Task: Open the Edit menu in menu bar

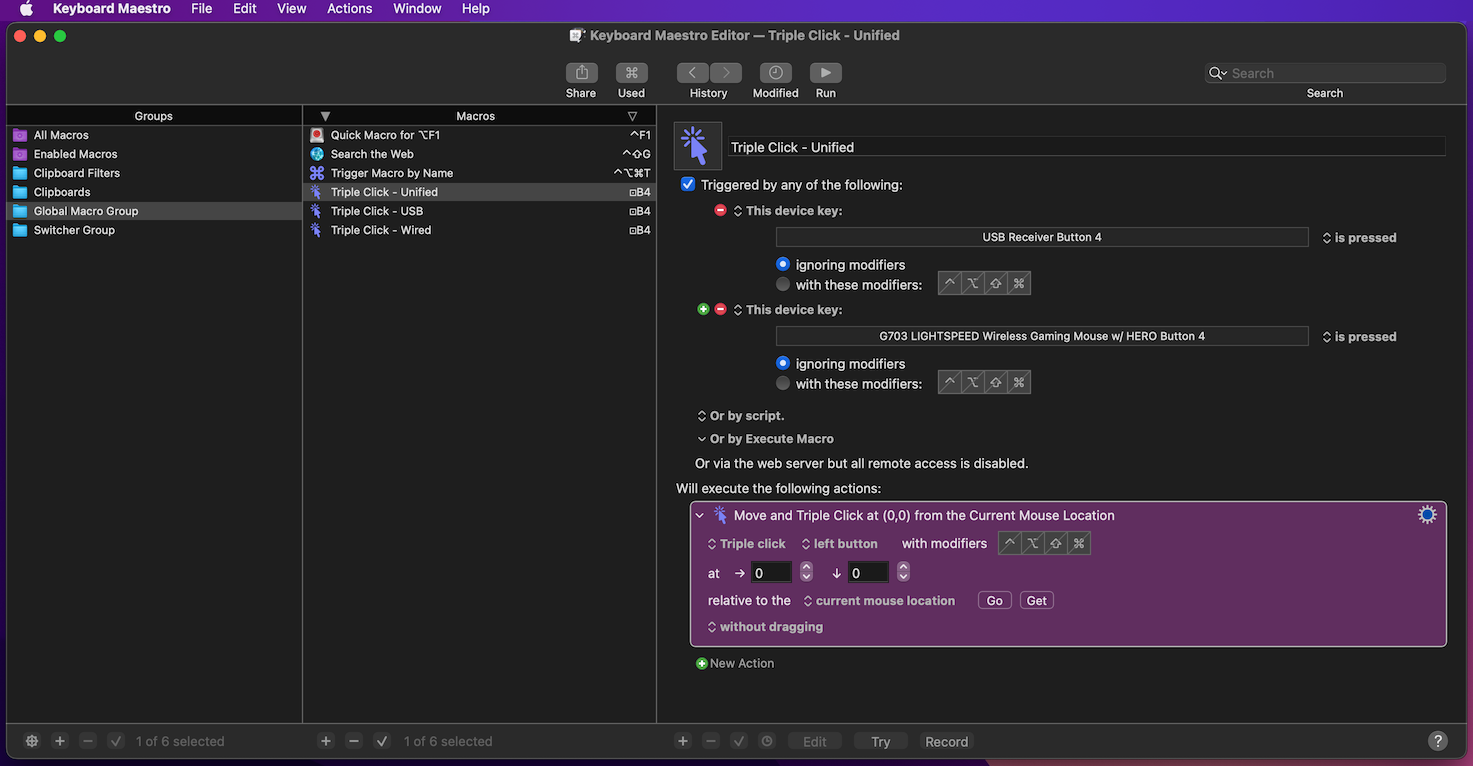Action: pyautogui.click(x=245, y=9)
